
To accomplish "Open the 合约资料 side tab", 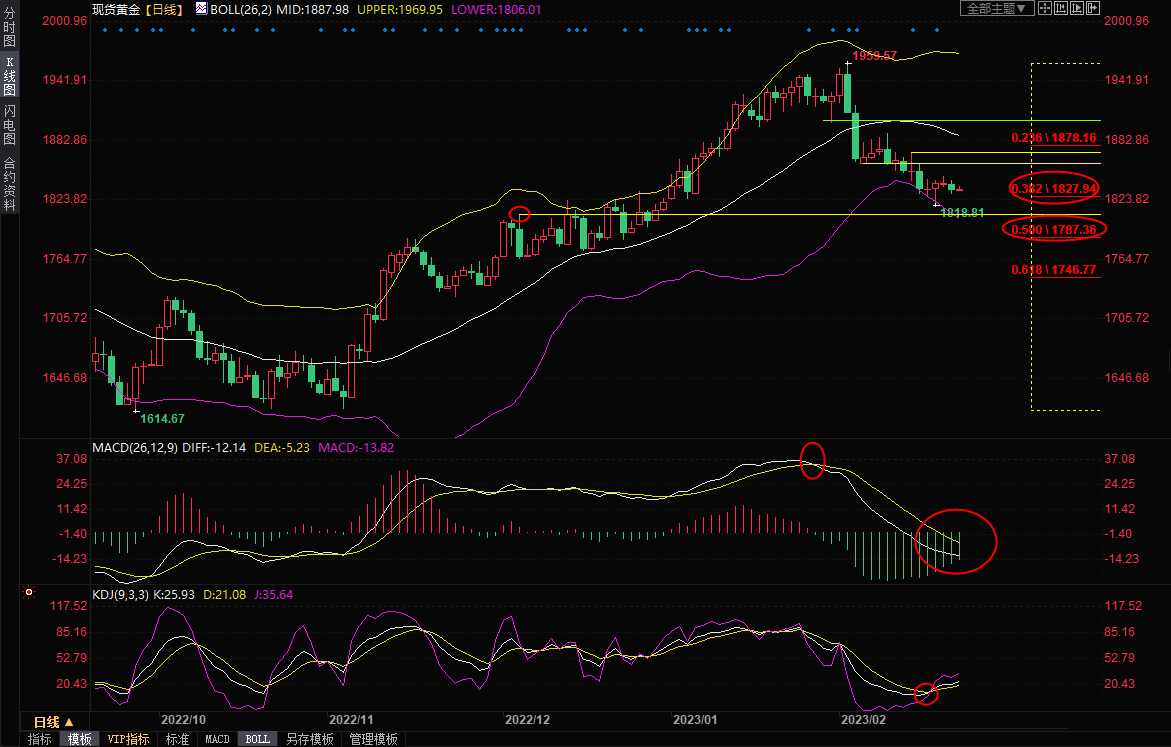I will pyautogui.click(x=9, y=184).
